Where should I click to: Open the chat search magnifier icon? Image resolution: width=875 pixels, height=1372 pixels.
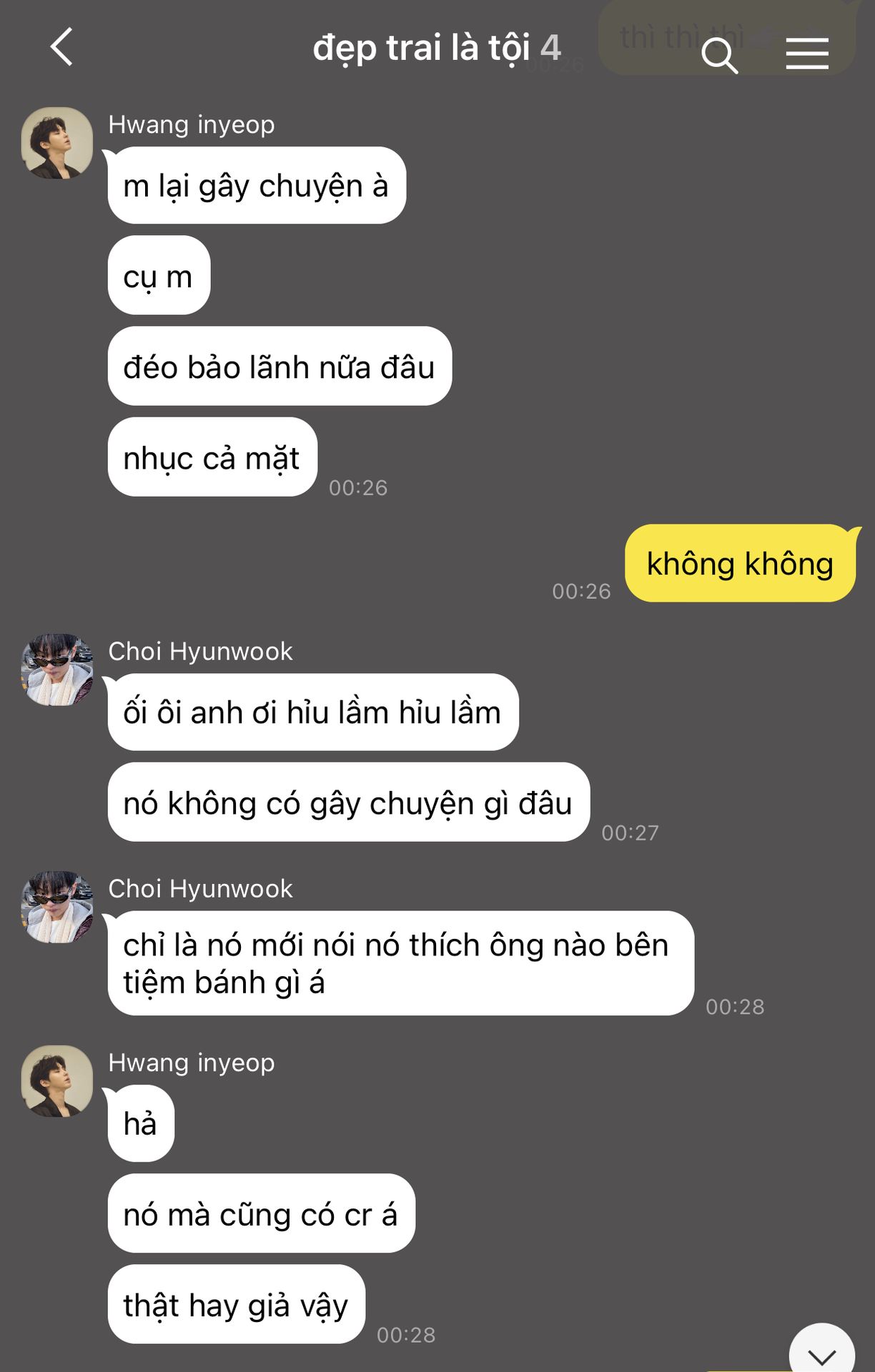click(719, 55)
